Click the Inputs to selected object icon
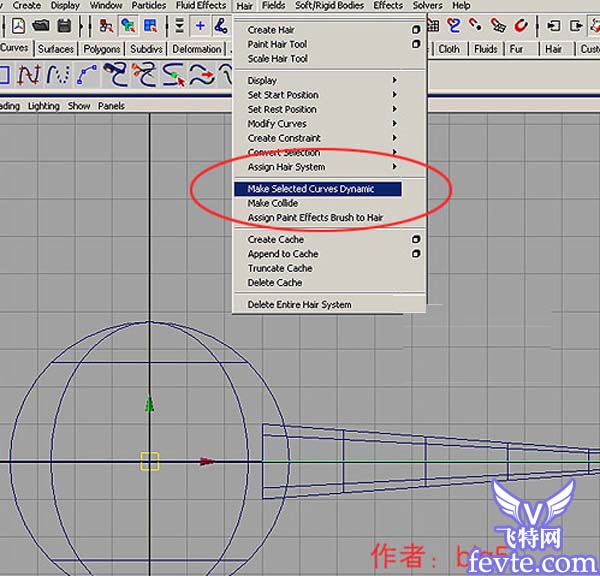Viewport: 600px width, 576px height. (553, 26)
